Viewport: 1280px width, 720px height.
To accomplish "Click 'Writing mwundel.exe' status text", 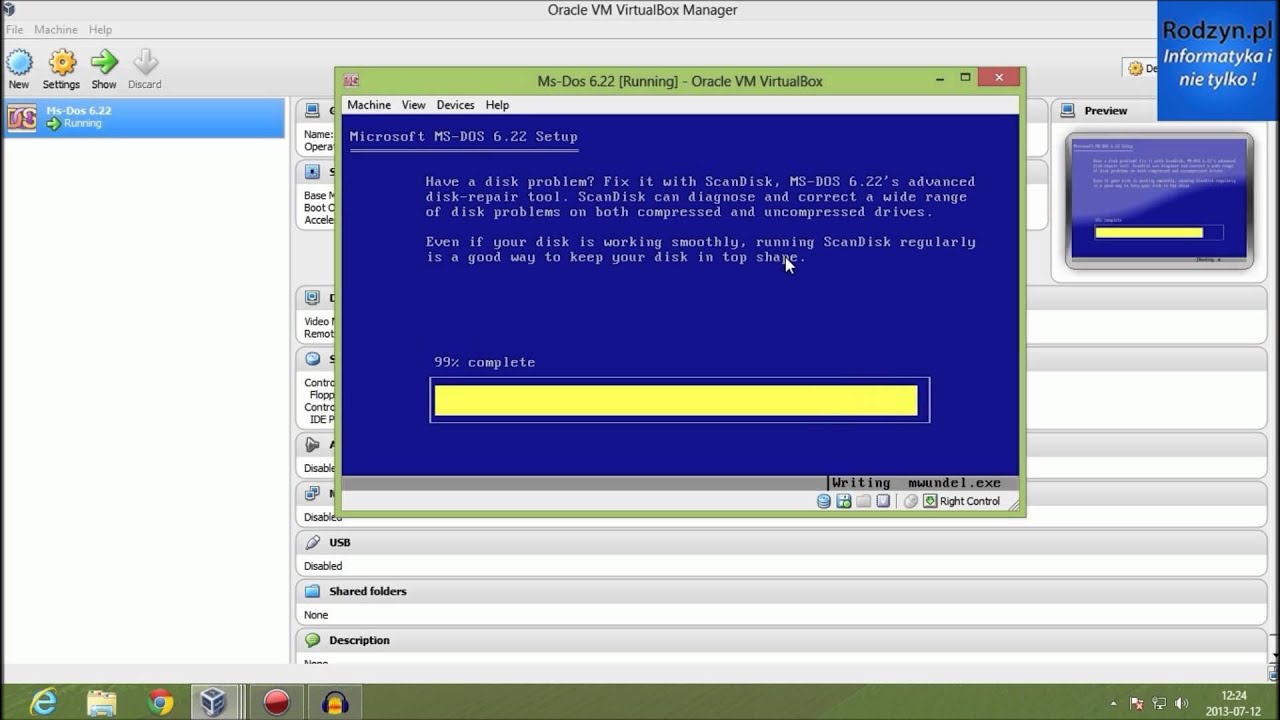I will tap(916, 483).
